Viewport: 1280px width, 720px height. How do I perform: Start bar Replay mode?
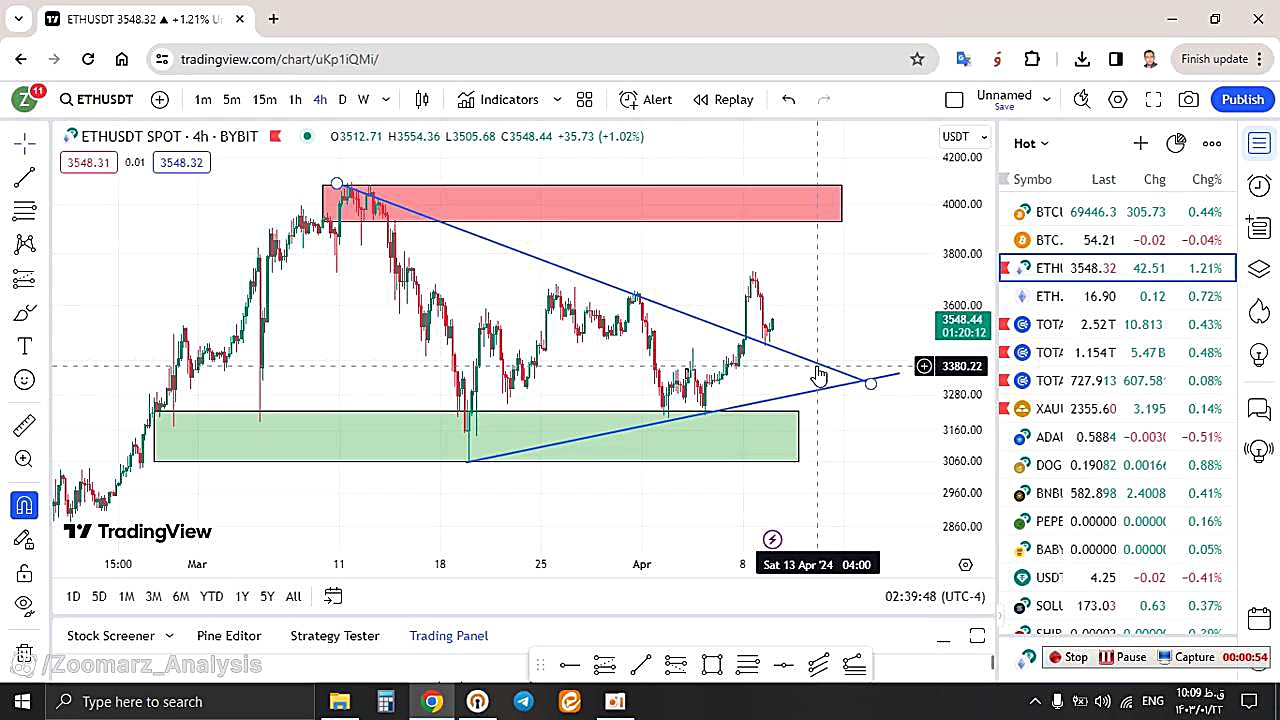point(723,99)
